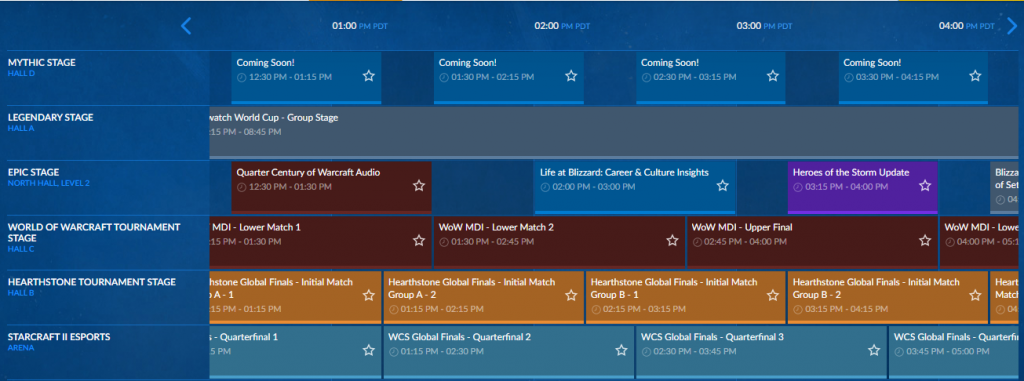The image size is (1024, 381).
Task: Select the Mythic Stage Hall D row label
Action: (42, 67)
